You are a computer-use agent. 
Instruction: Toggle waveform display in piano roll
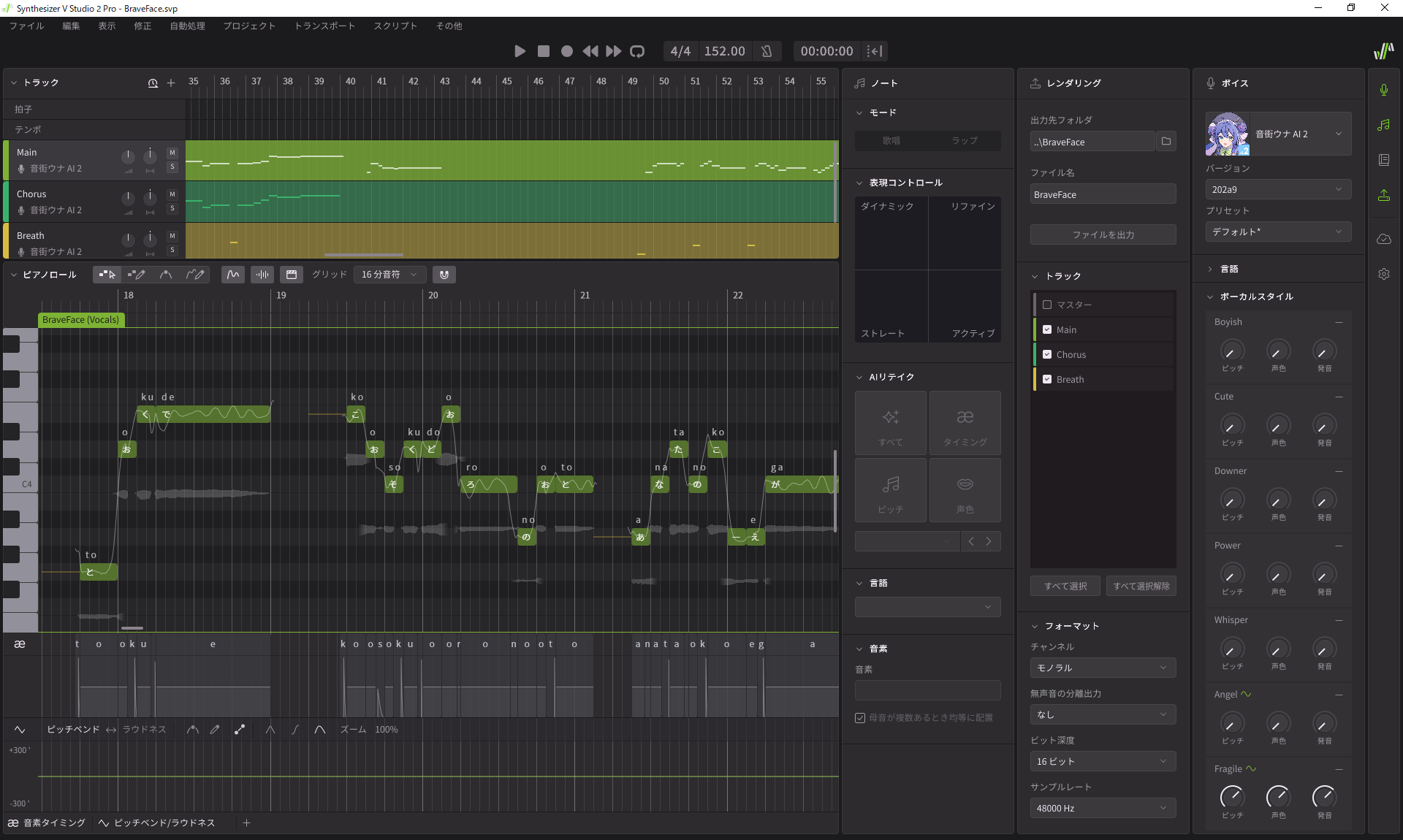(x=262, y=275)
